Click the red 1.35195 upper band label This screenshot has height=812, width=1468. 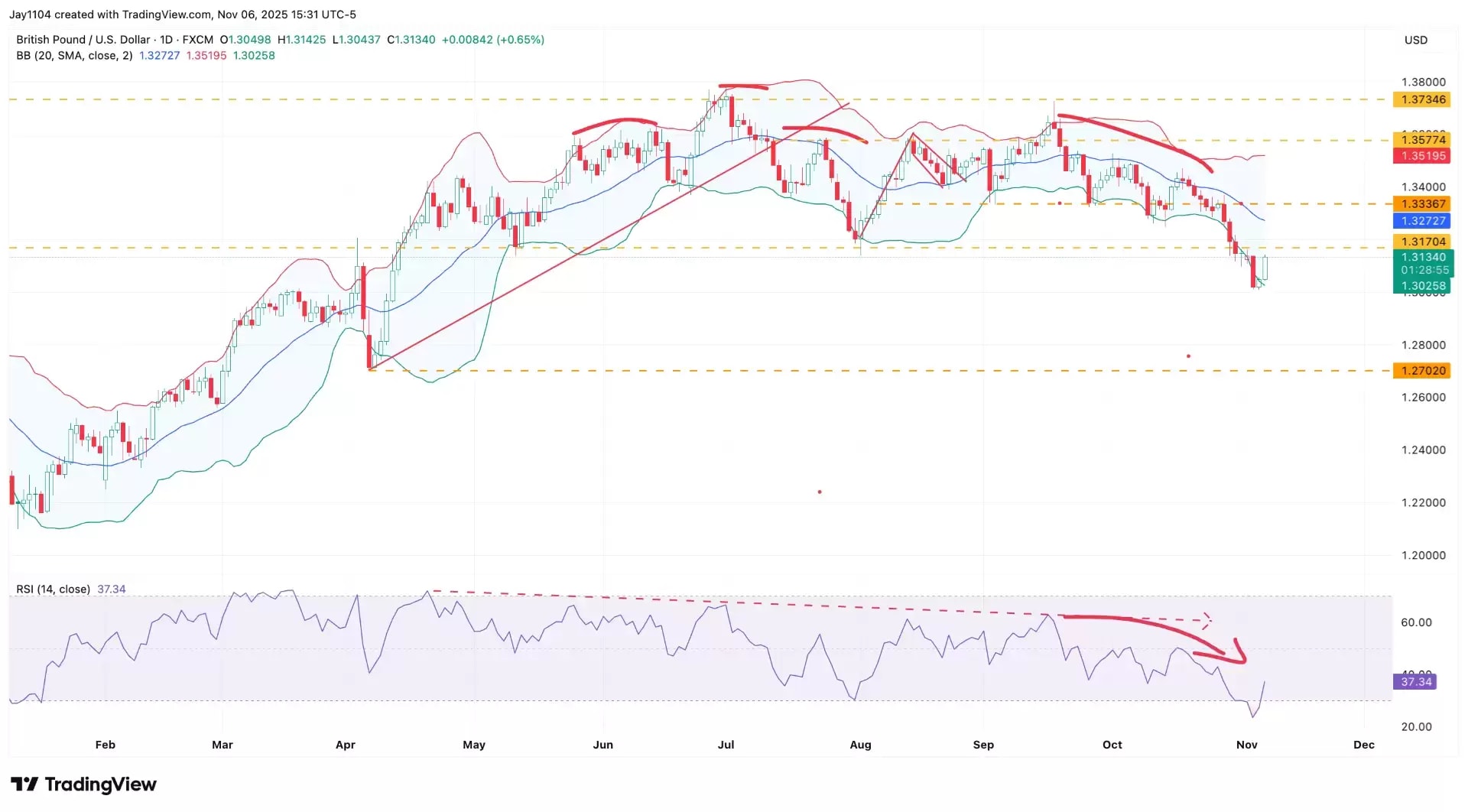1422,156
